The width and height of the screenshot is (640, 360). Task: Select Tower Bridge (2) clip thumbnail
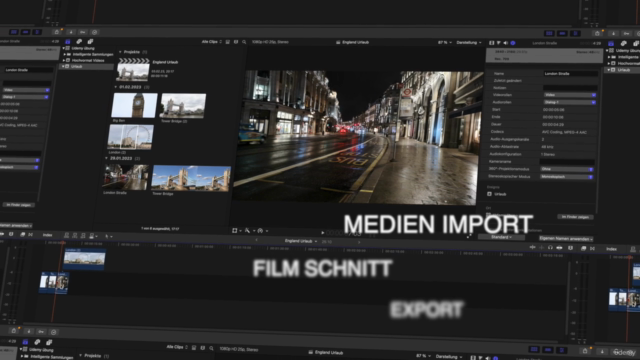(183, 106)
